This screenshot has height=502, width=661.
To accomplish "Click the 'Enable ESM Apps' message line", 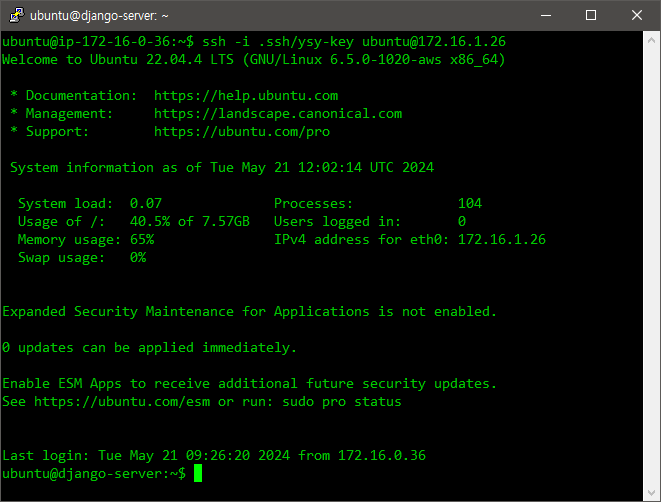I will point(250,384).
